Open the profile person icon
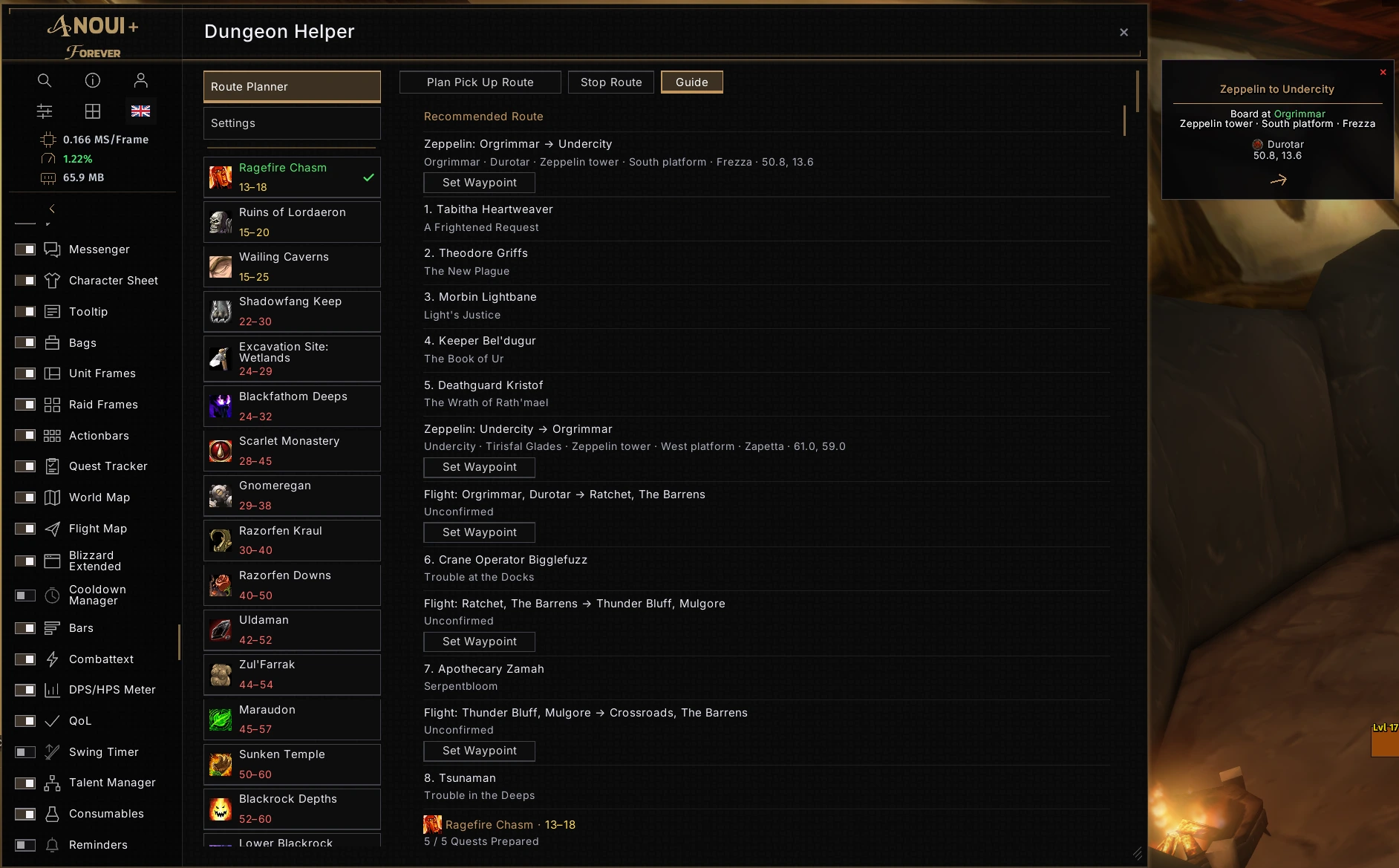 click(141, 80)
